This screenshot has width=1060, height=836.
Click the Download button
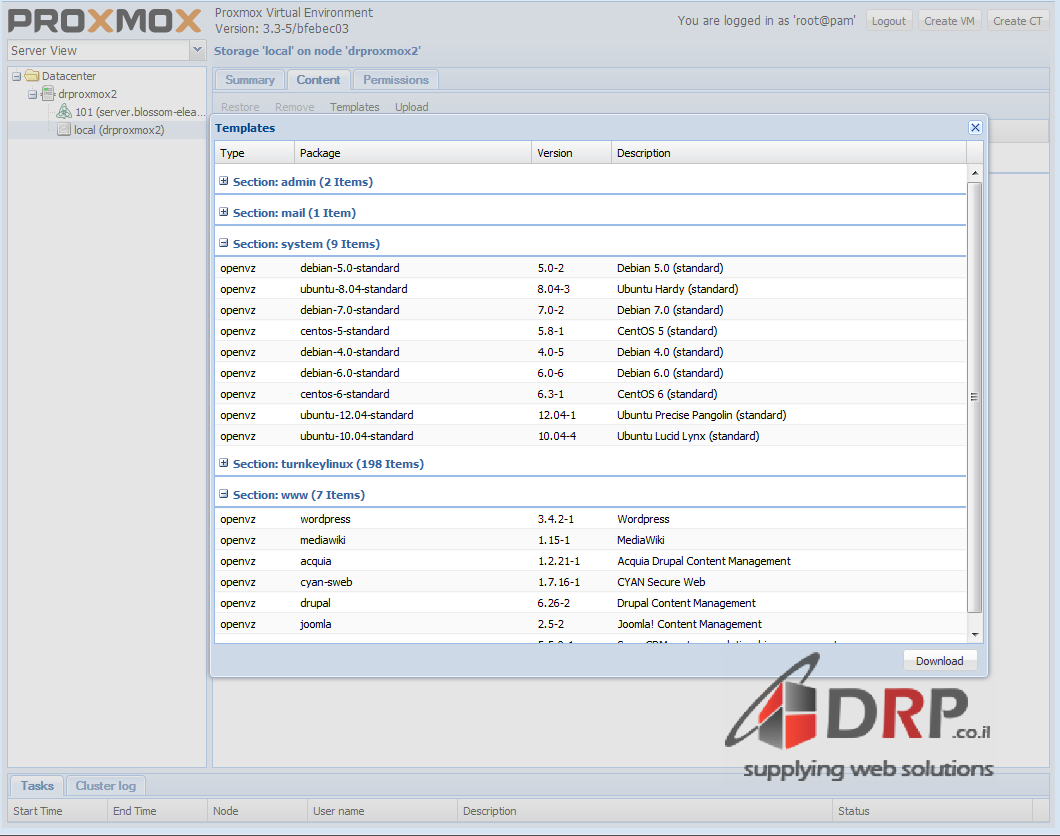[939, 661]
